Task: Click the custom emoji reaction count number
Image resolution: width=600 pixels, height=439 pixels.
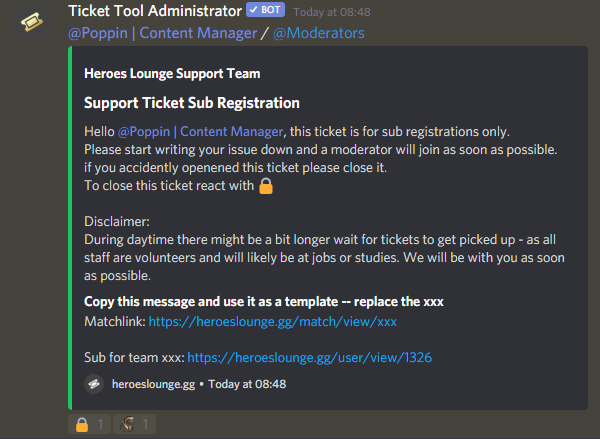Action: tap(145, 424)
